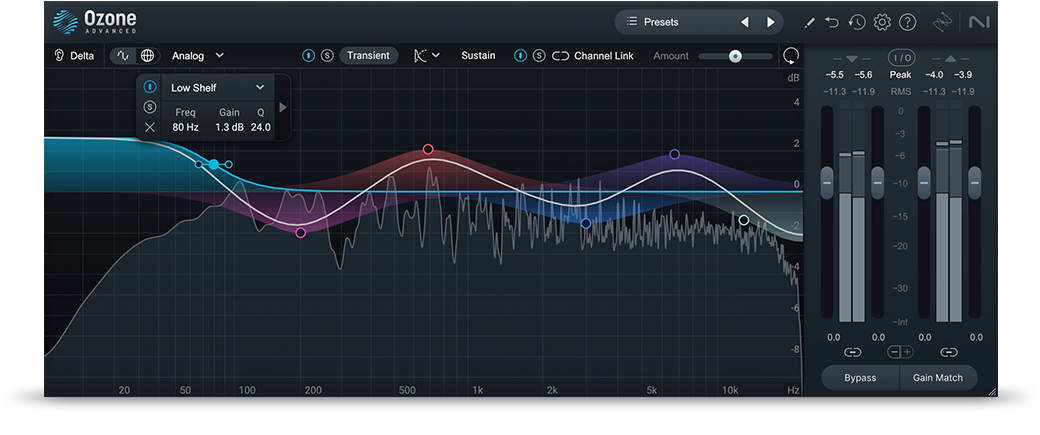
Task: Click the right input gain fader handle
Action: [x=878, y=182]
